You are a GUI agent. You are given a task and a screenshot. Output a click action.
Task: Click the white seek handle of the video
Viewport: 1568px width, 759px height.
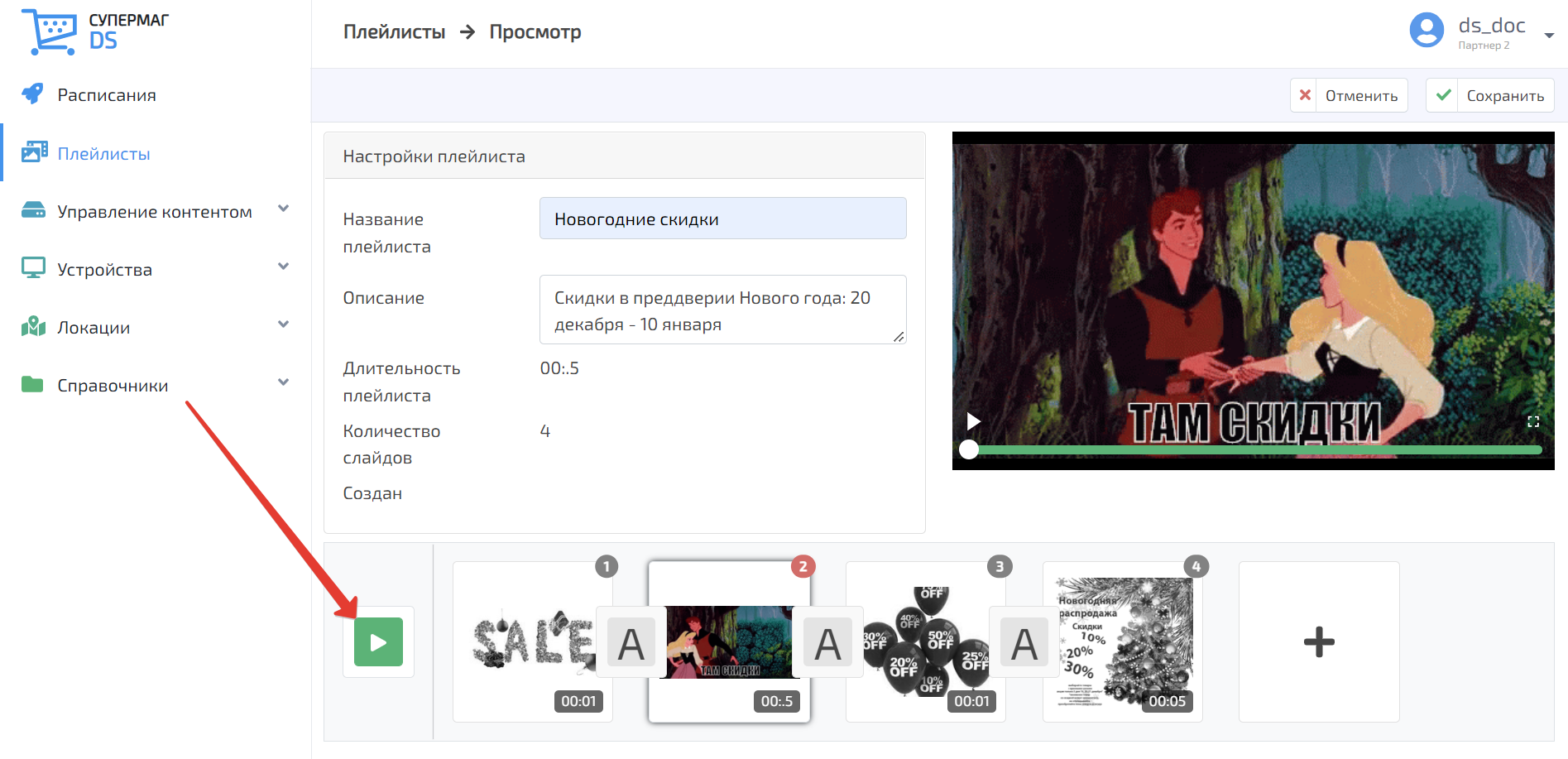pyautogui.click(x=969, y=449)
